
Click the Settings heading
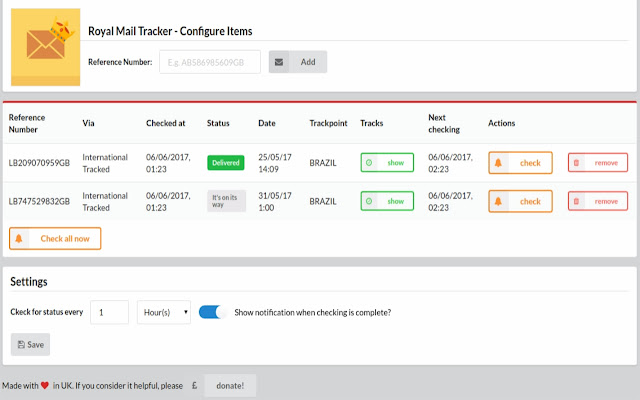[29, 282]
